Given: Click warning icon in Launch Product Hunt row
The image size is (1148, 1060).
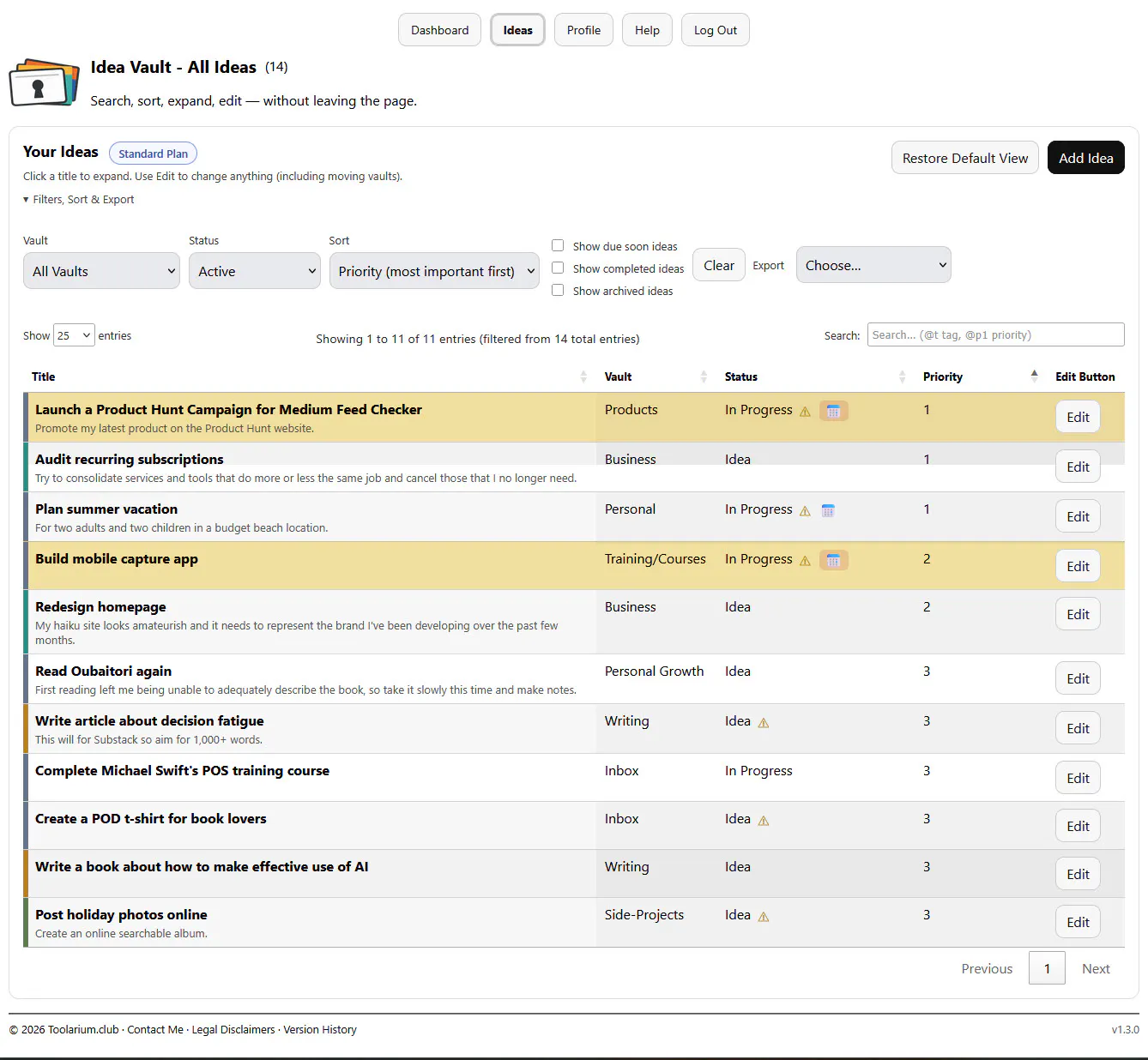Looking at the screenshot, I should (x=805, y=412).
